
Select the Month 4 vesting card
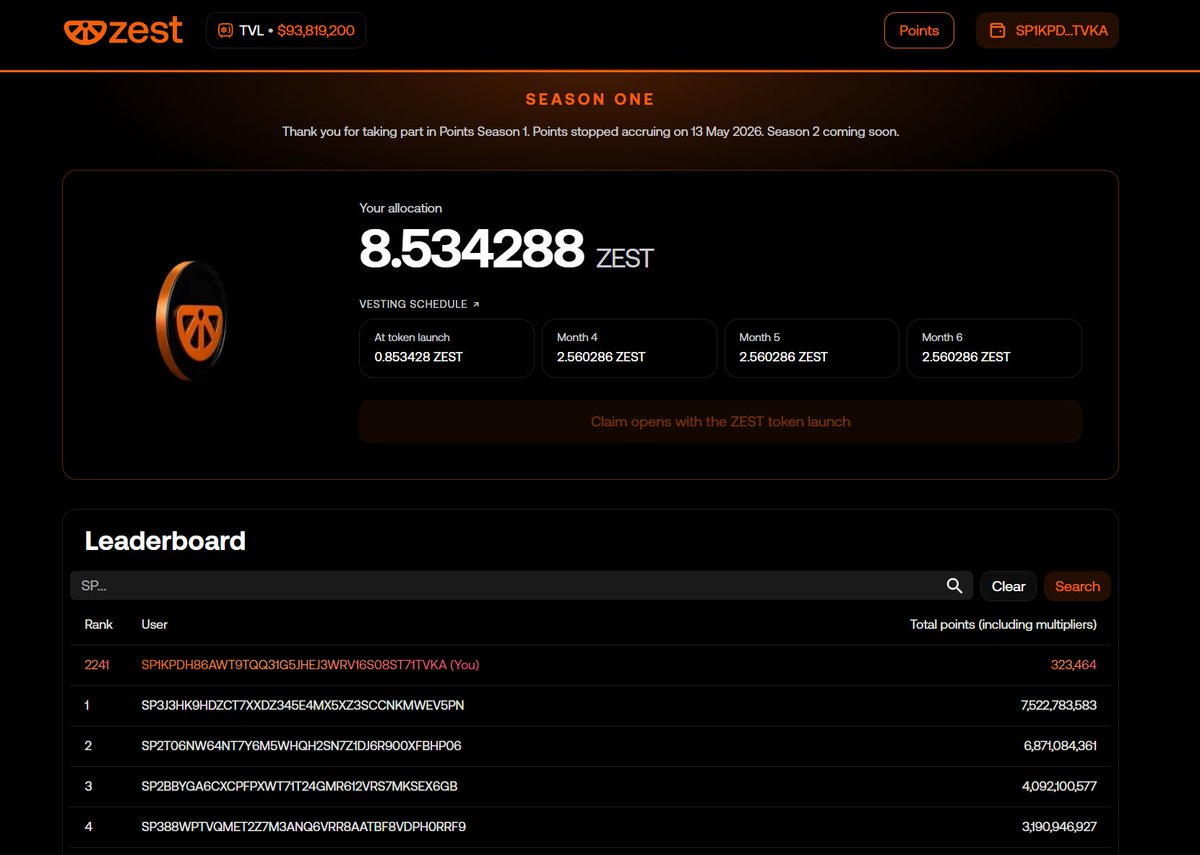pos(629,348)
